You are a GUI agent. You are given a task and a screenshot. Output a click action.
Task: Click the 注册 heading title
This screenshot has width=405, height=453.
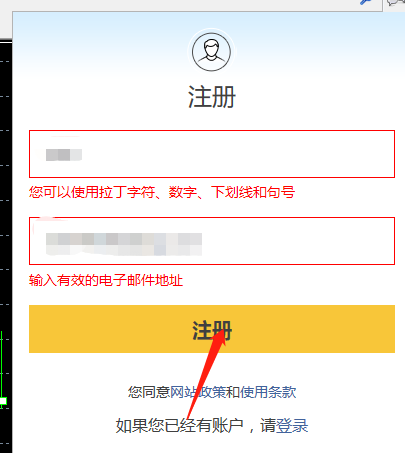[x=212, y=97]
